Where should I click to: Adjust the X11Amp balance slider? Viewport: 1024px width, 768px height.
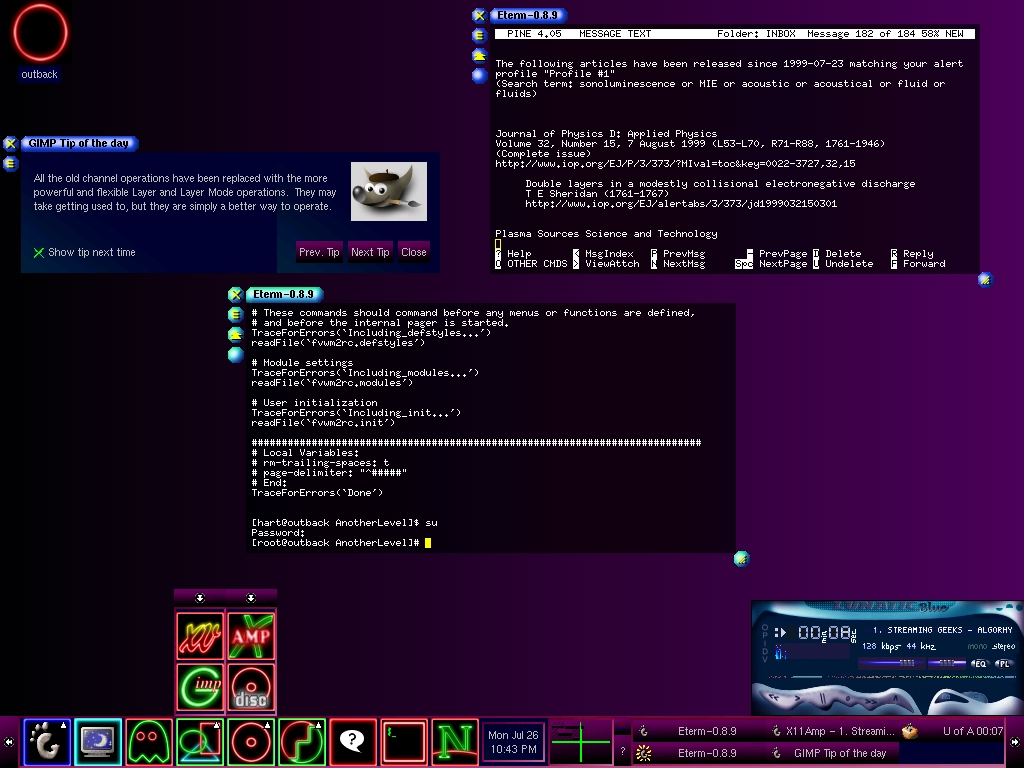pos(946,663)
